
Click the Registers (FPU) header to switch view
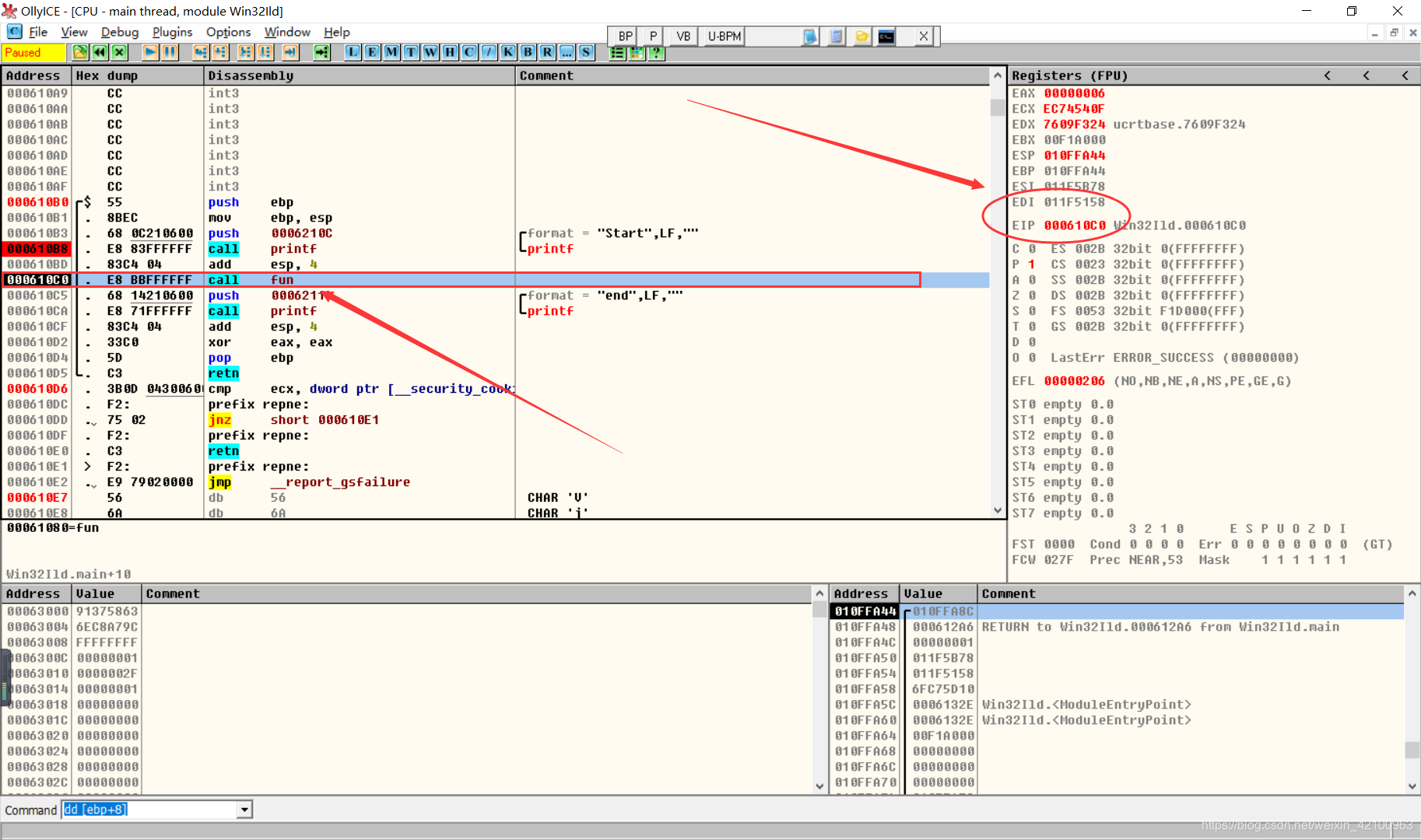[1069, 75]
